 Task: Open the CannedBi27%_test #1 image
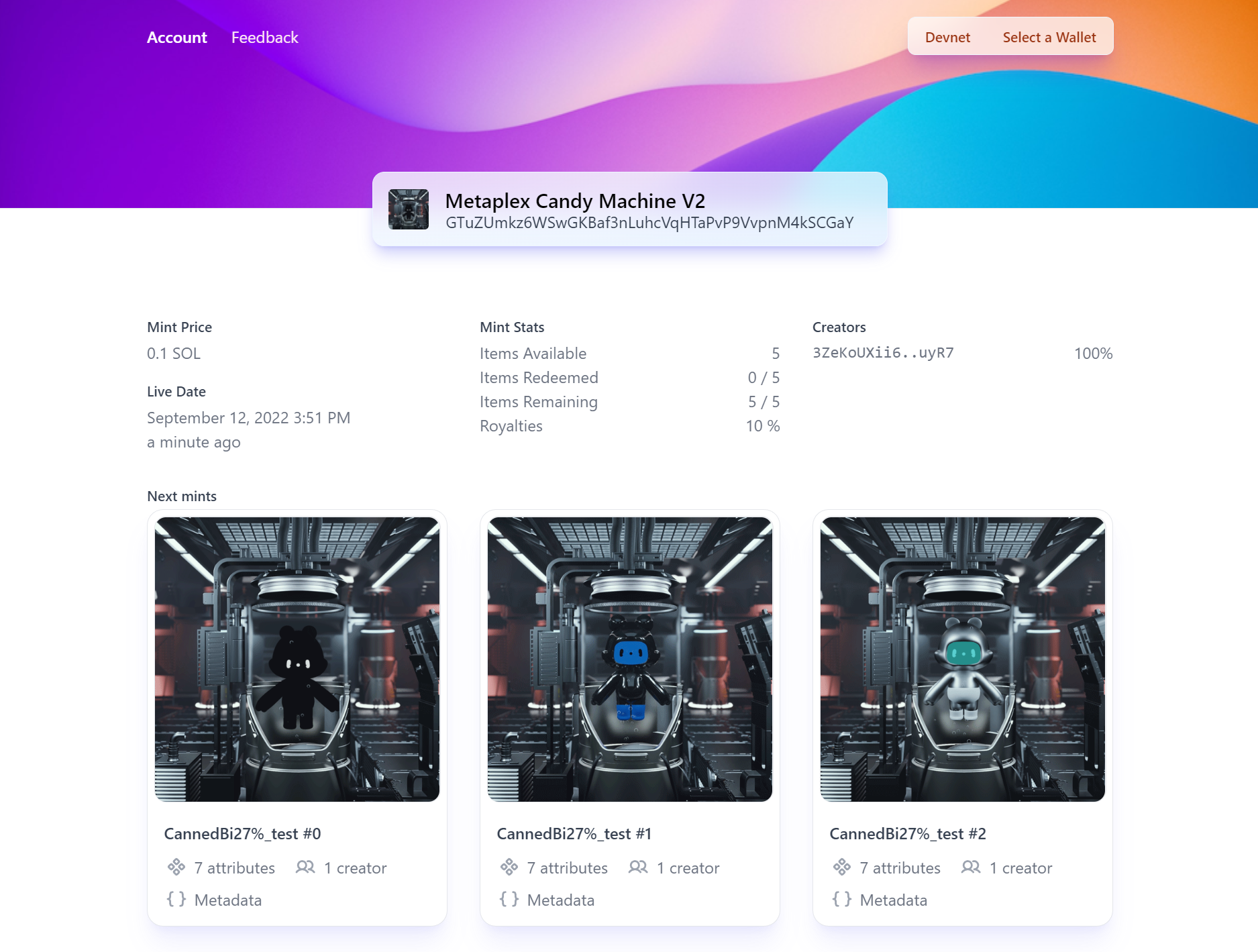[630, 659]
